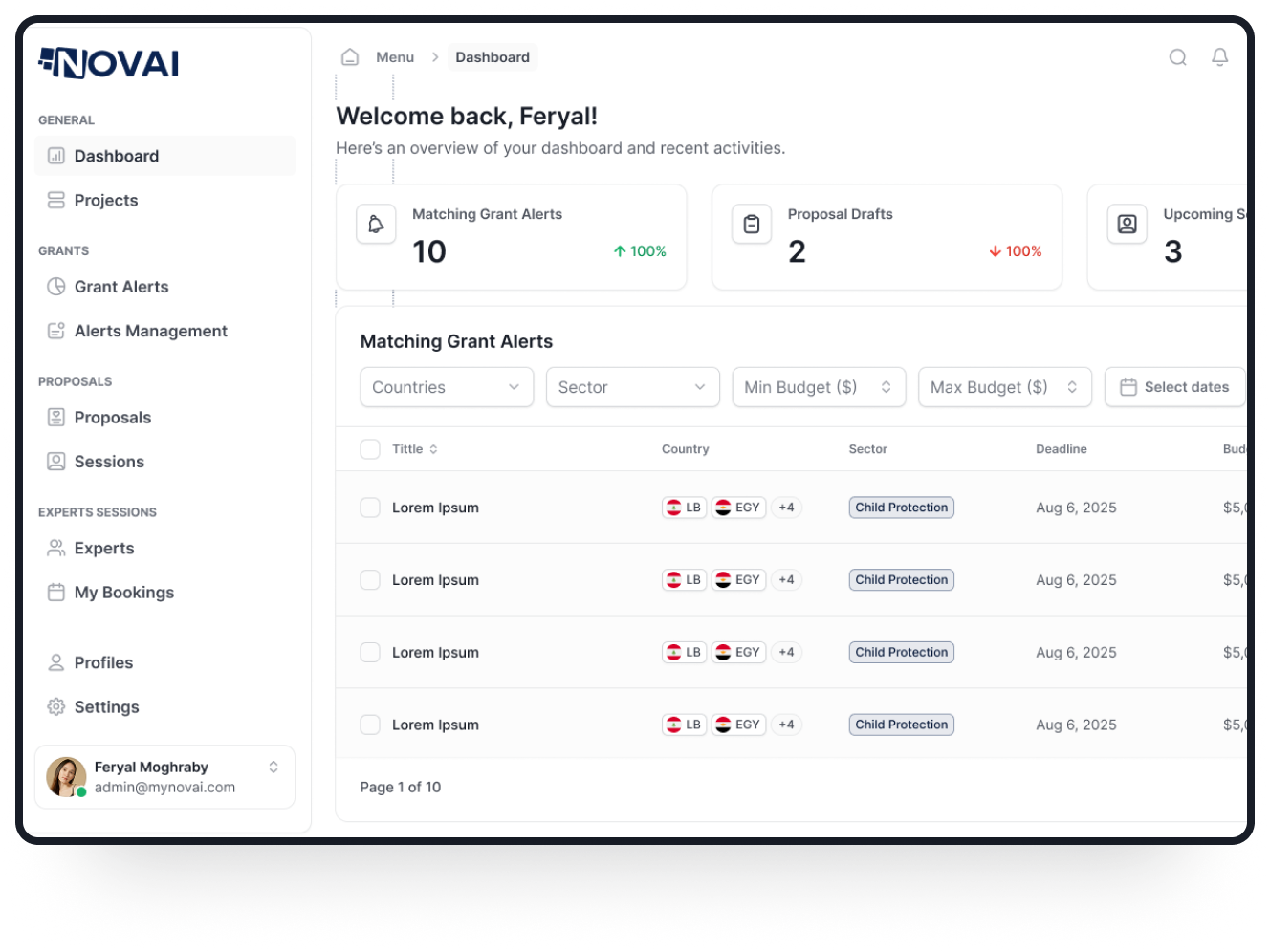
Task: Expand the Sector filter dropdown
Action: point(632,387)
